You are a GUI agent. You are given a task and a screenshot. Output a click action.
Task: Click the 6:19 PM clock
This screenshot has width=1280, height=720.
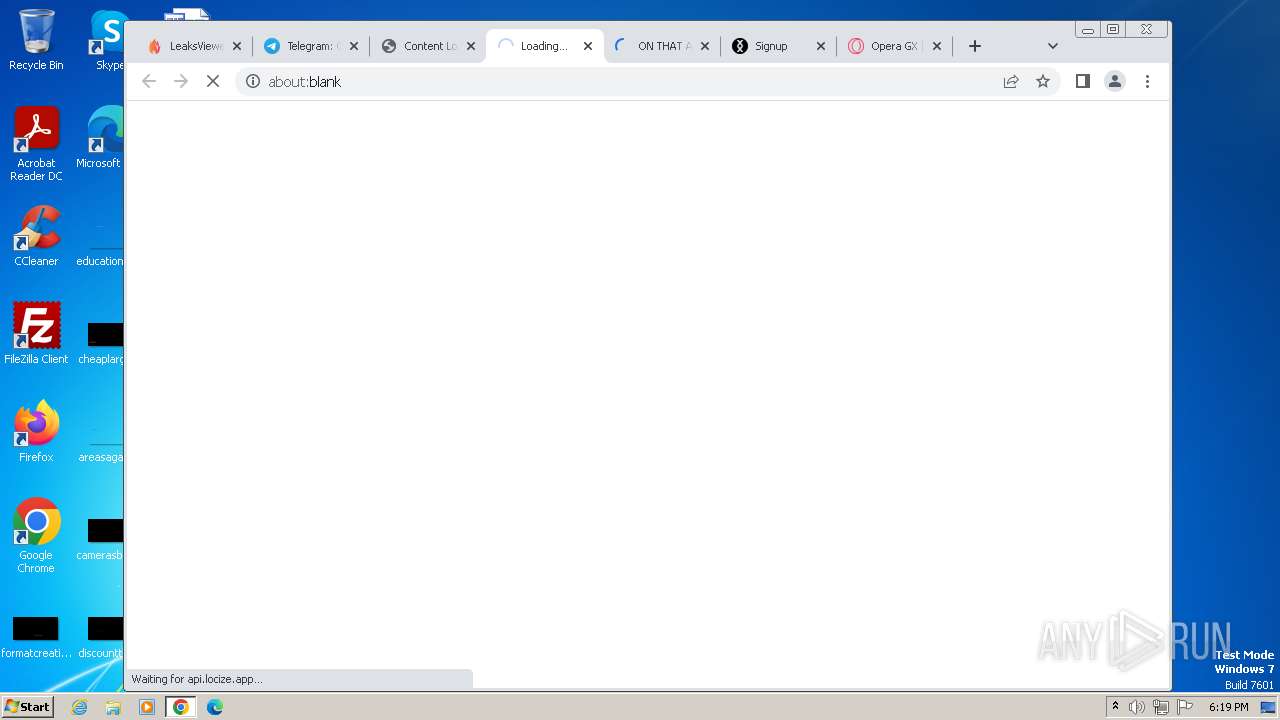1228,707
